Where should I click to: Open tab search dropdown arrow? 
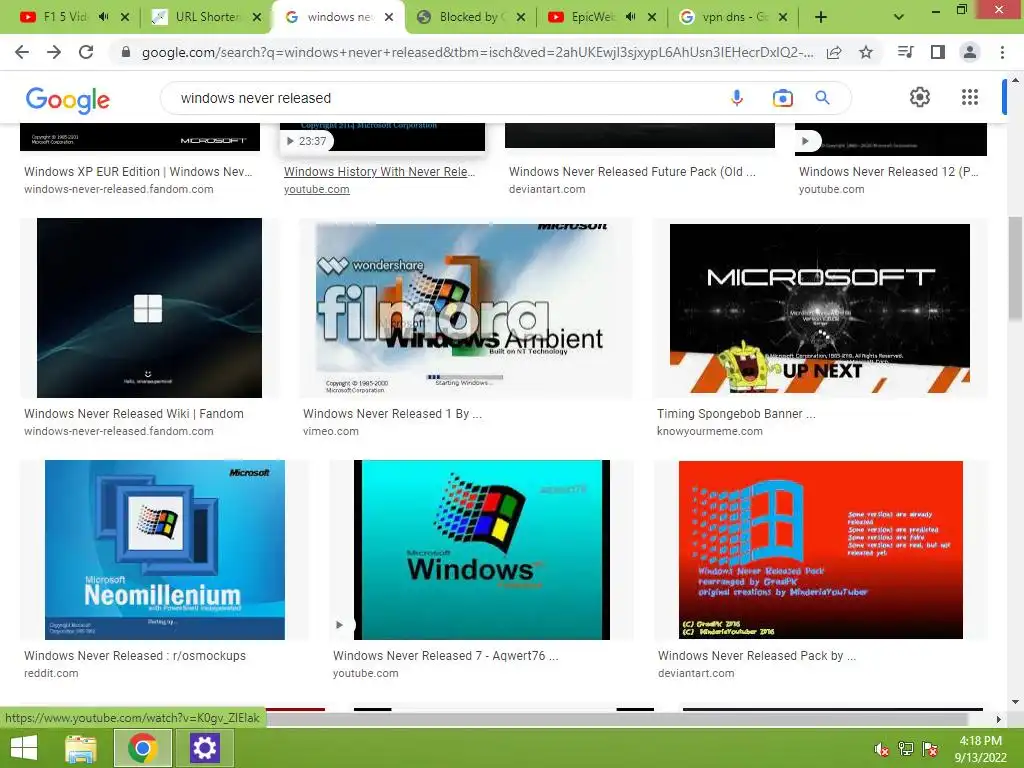tap(899, 17)
